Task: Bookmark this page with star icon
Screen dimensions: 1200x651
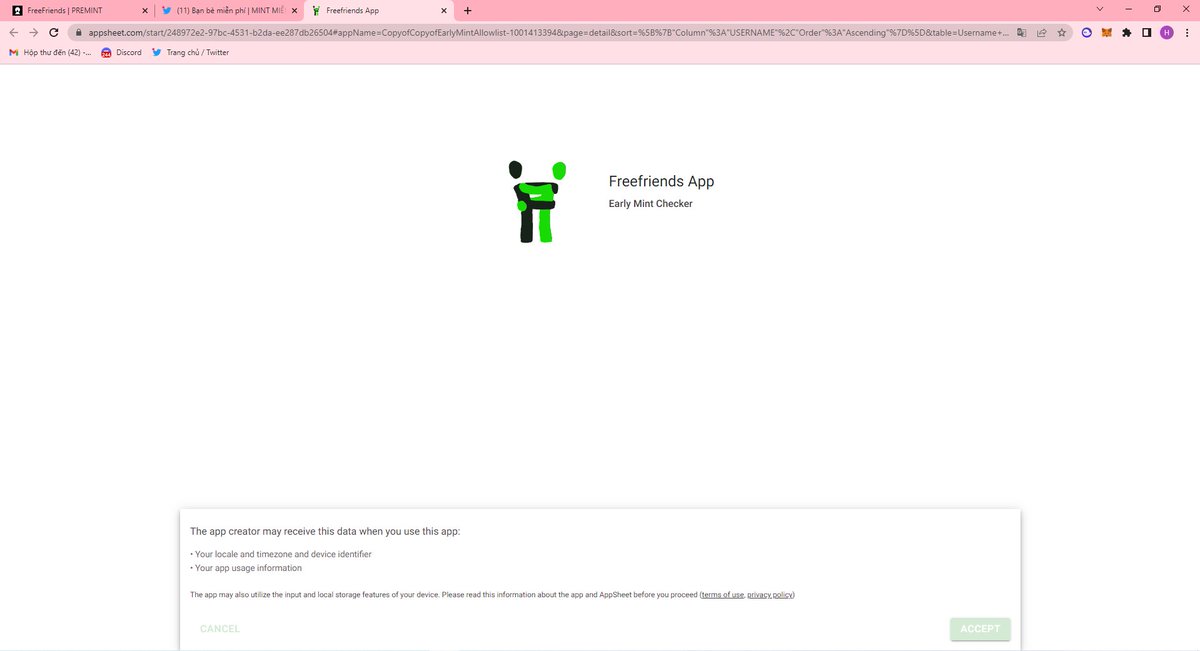Action: click(x=1061, y=32)
